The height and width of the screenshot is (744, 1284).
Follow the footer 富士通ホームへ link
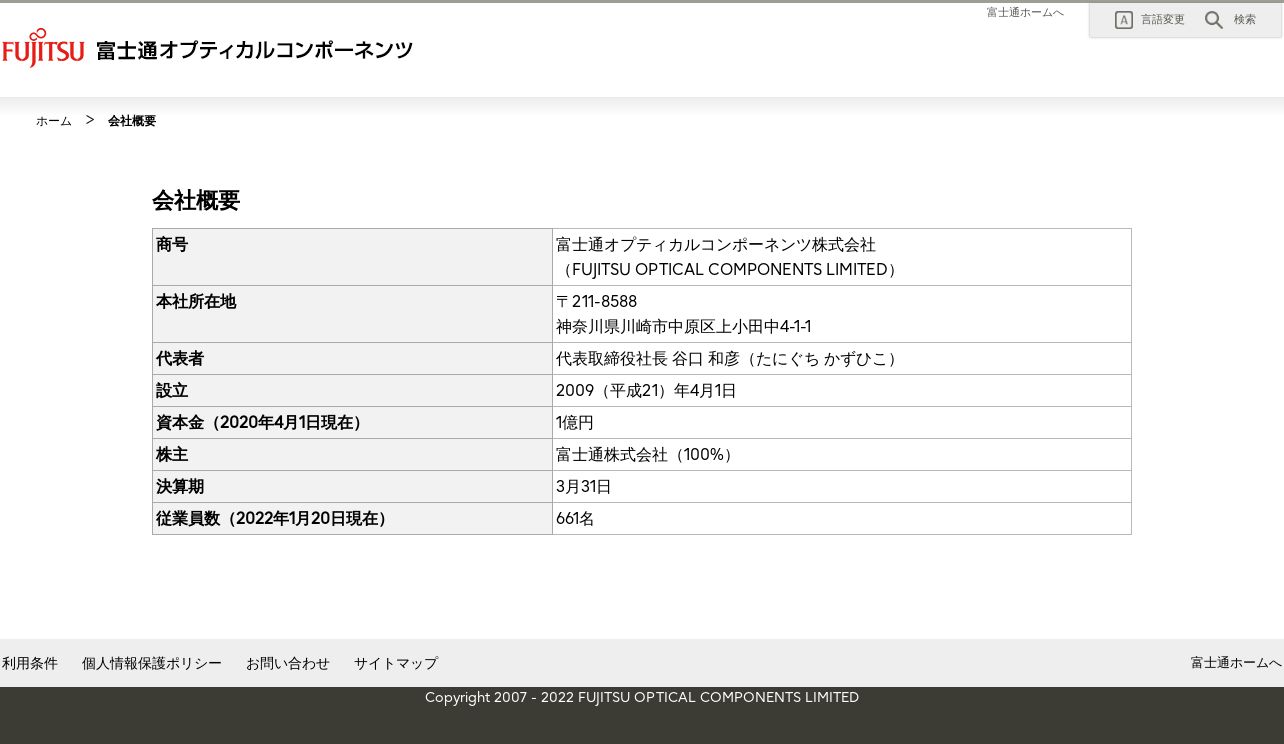(x=1236, y=663)
